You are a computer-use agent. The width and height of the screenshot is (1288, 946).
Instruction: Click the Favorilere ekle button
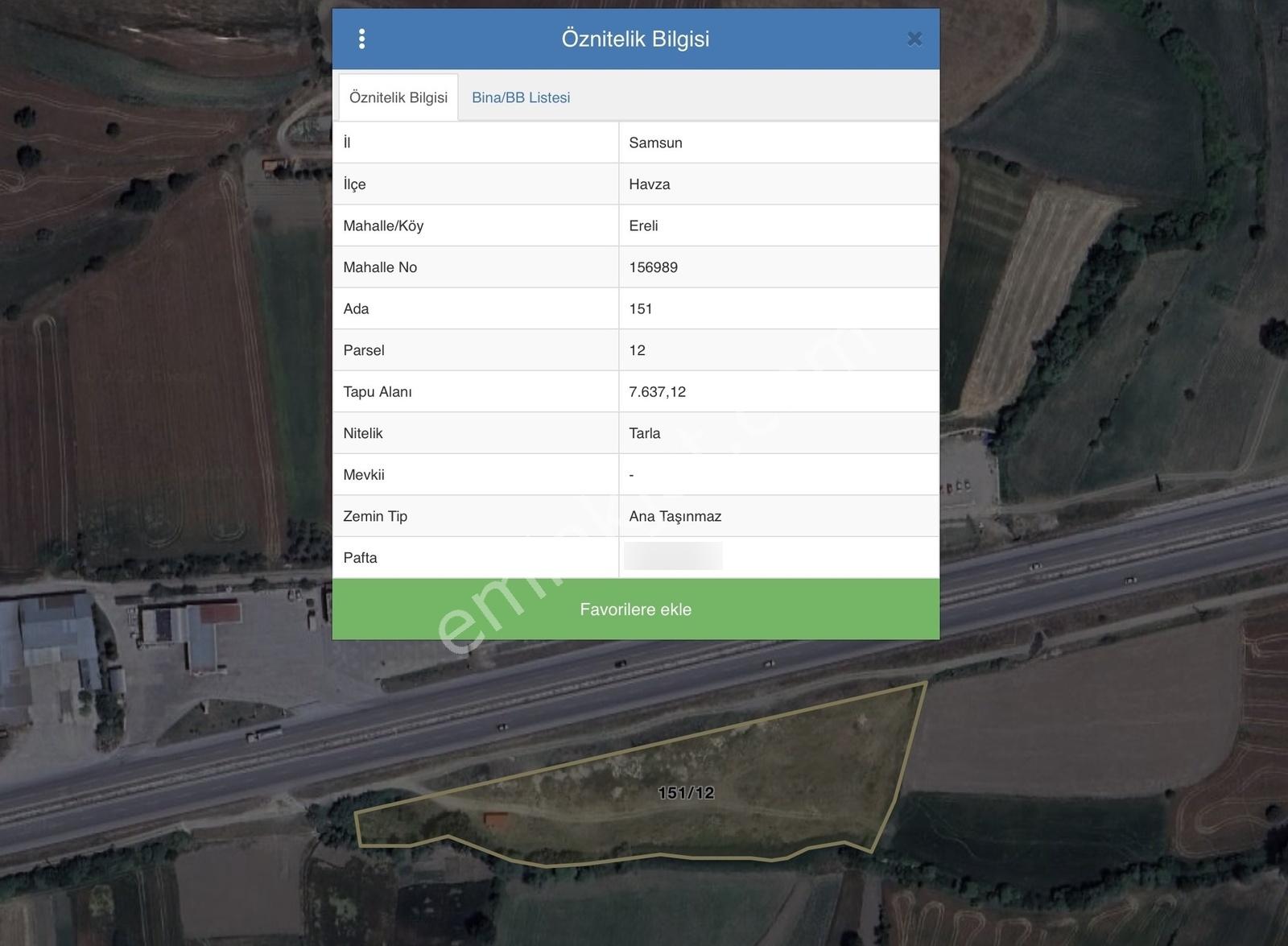point(636,609)
